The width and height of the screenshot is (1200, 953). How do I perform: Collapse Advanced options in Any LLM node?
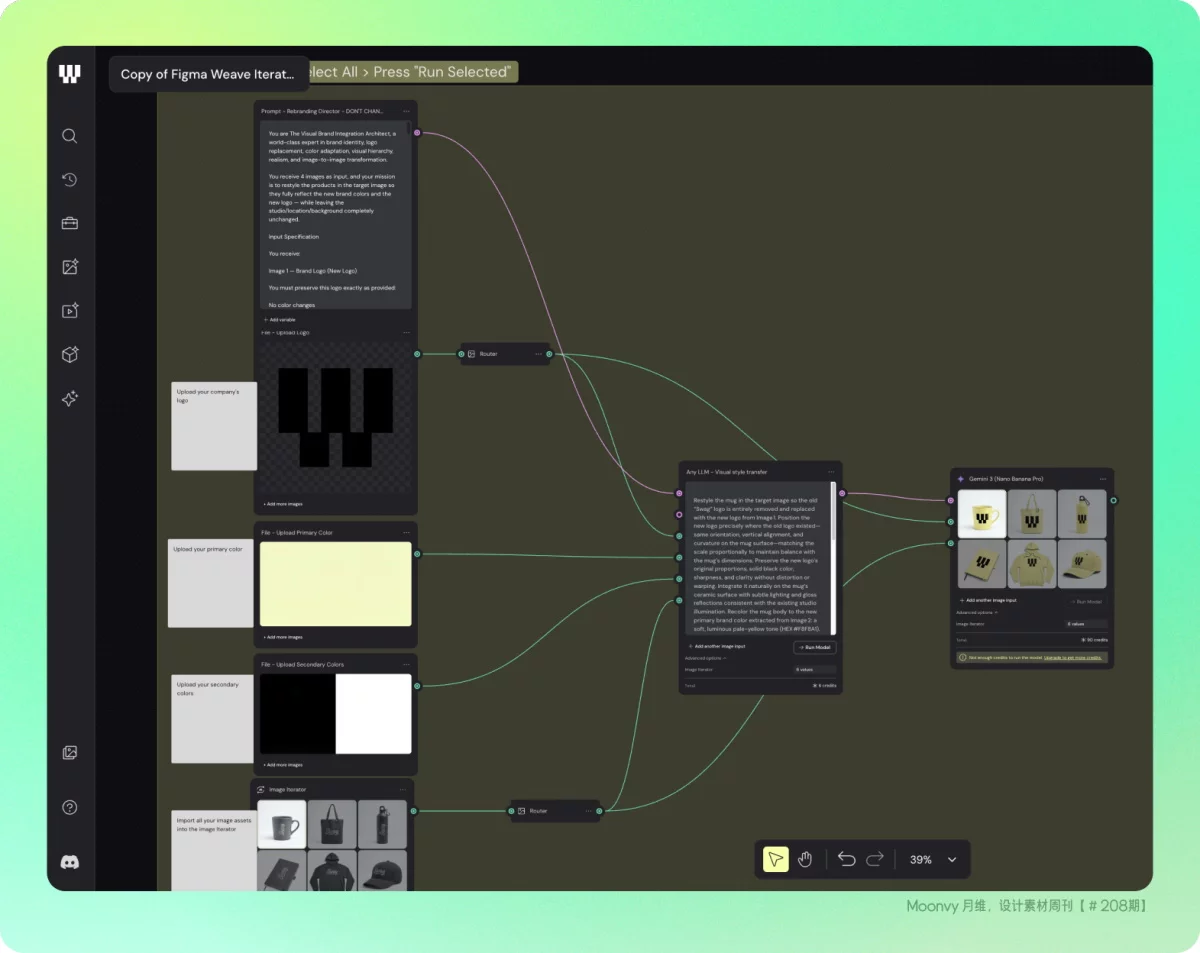[x=705, y=658]
